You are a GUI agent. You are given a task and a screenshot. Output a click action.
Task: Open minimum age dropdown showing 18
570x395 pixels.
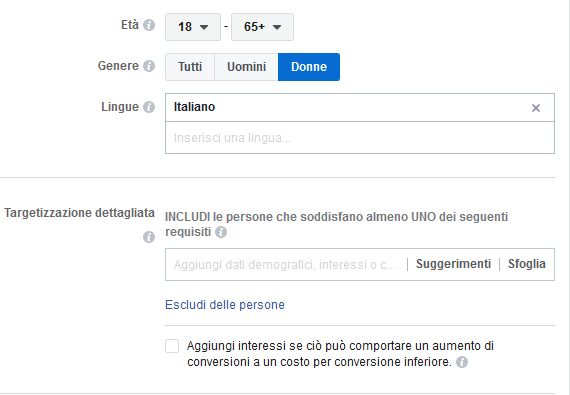point(193,27)
